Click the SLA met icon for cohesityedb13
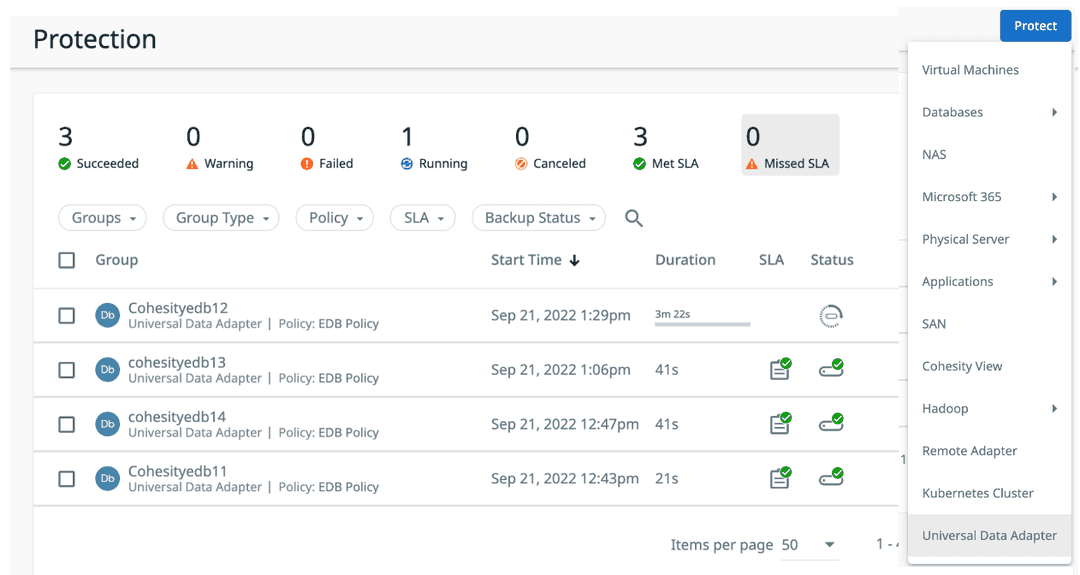This screenshot has width=1080, height=575. (x=779, y=369)
